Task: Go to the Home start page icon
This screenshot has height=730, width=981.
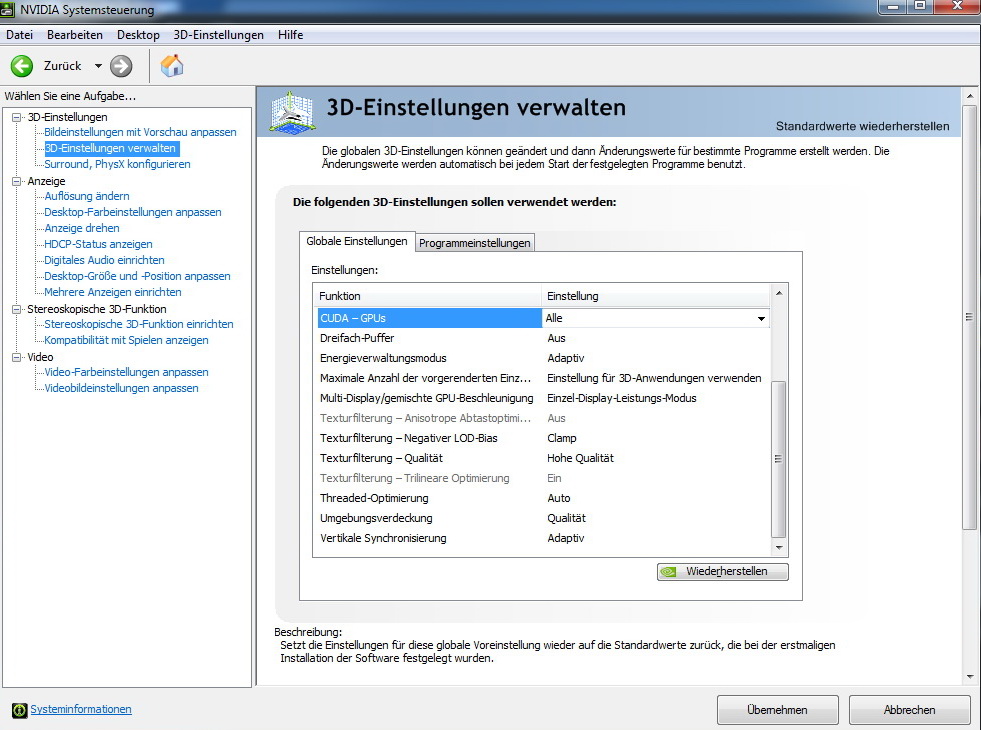Action: [x=171, y=66]
